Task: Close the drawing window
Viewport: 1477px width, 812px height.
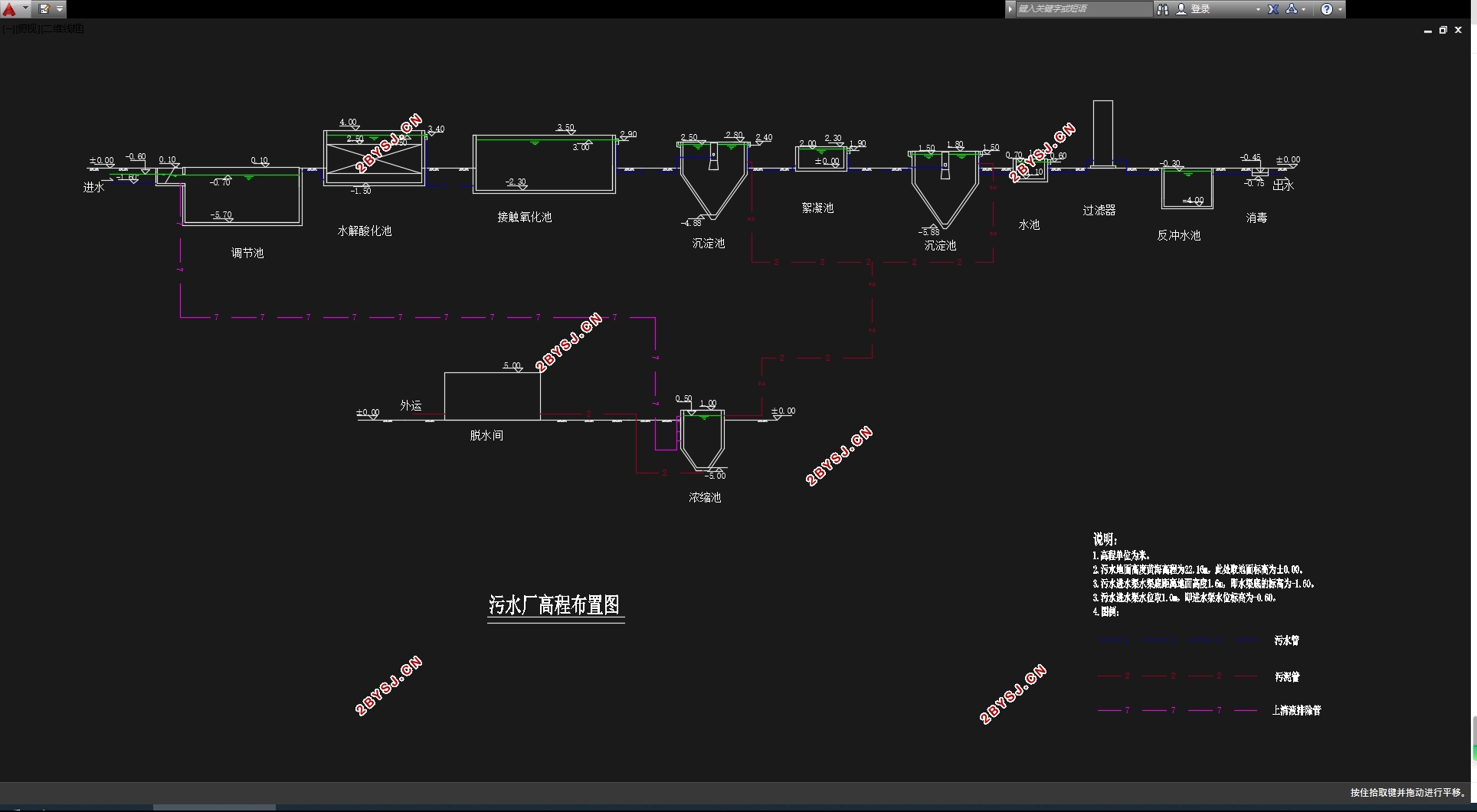Action: pyautogui.click(x=1459, y=31)
